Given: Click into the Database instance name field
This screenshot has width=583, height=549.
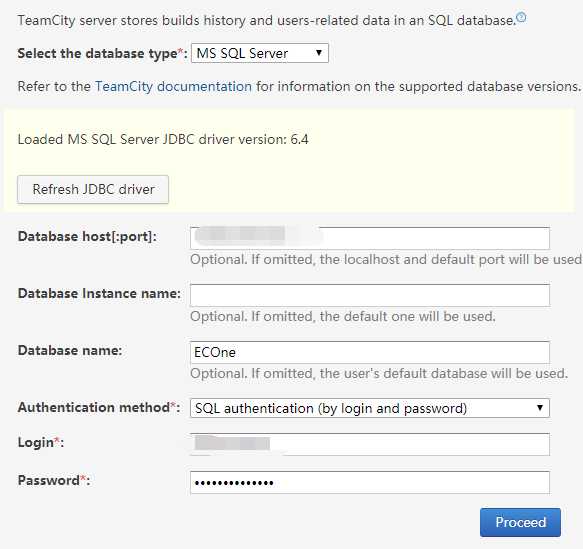Looking at the screenshot, I should pos(370,295).
